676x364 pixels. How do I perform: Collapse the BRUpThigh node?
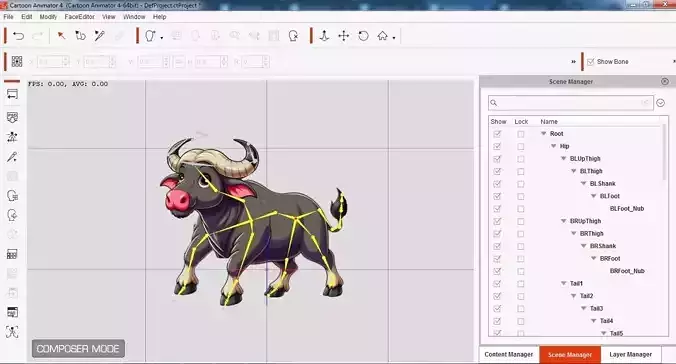point(563,221)
